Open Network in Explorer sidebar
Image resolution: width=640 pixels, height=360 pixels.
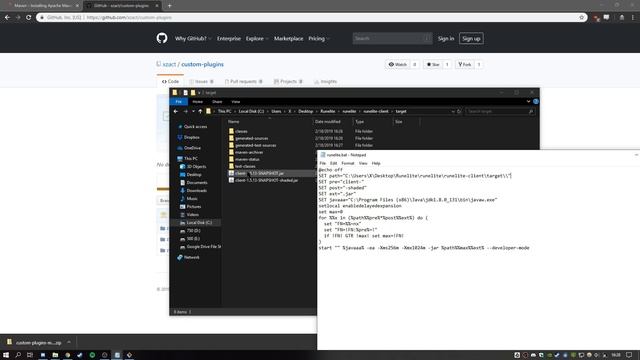point(191,257)
